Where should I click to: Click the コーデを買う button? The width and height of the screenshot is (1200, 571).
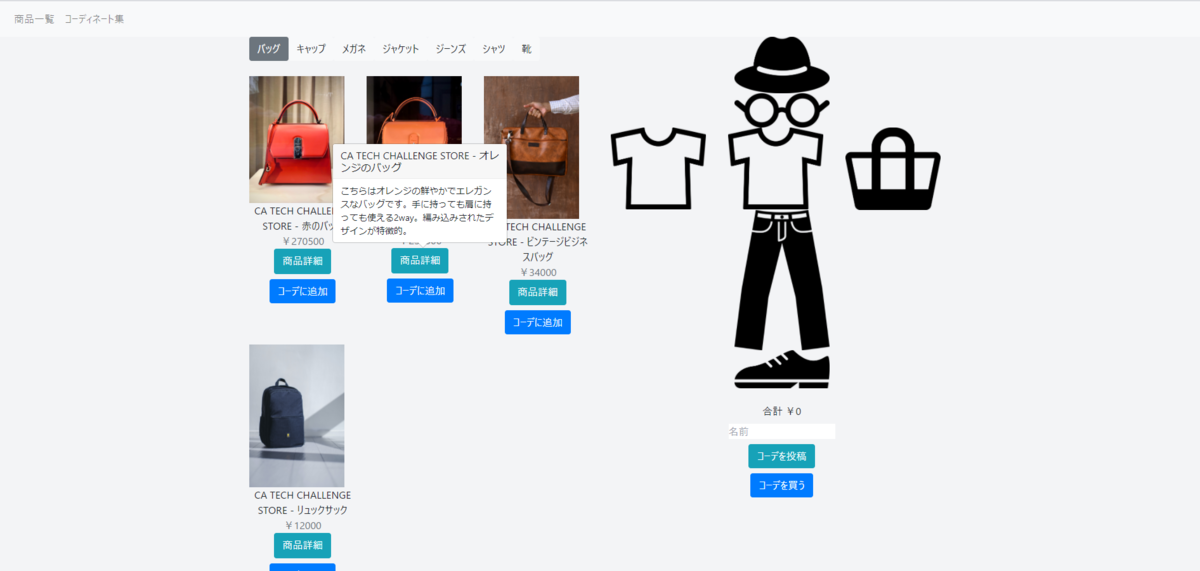(x=782, y=485)
